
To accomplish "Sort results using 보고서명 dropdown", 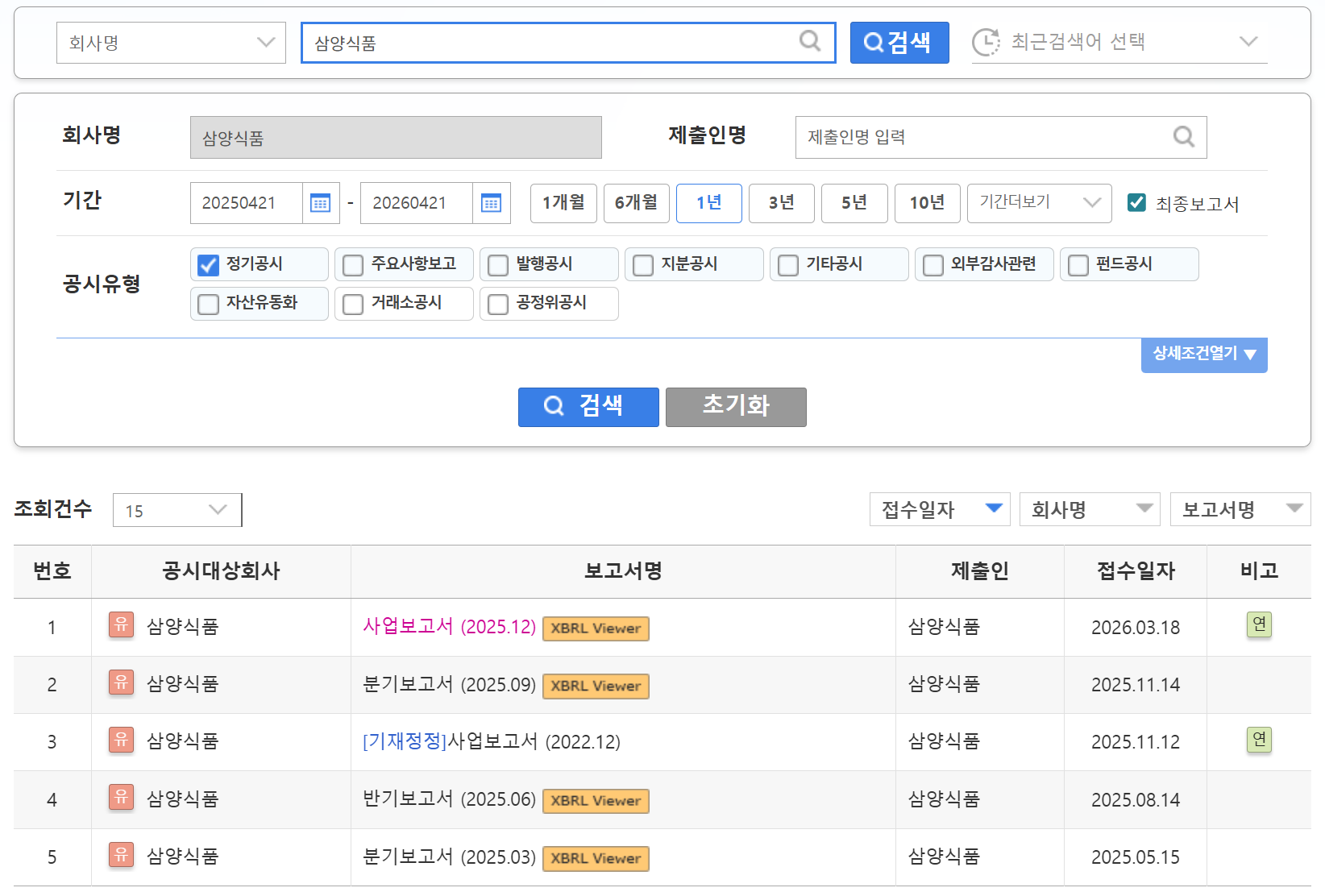I will click(1240, 509).
